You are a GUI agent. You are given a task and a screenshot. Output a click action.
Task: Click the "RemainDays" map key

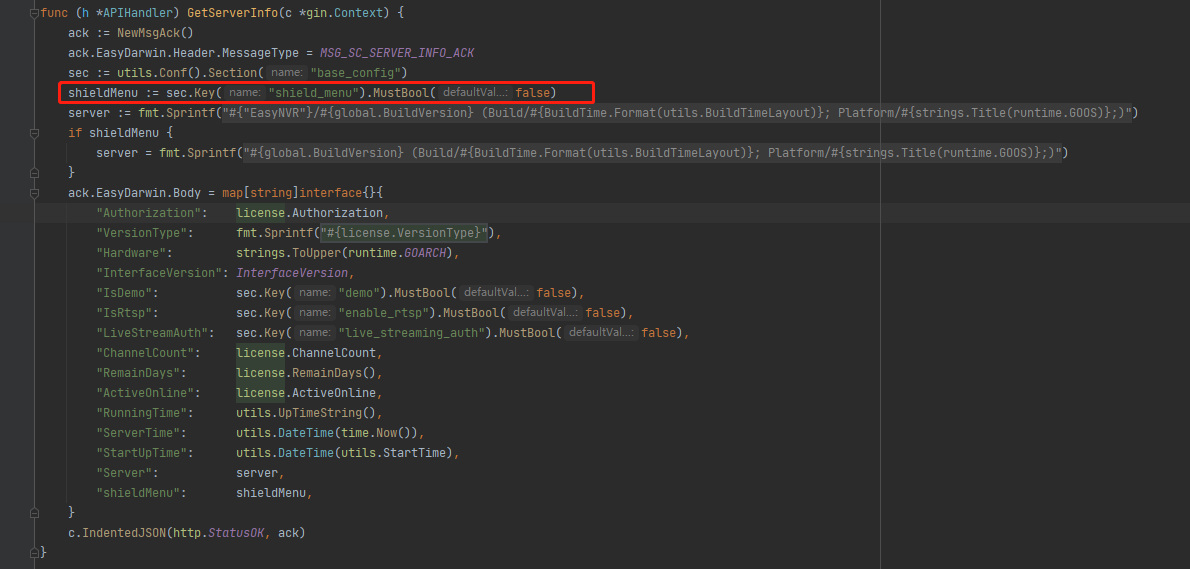(x=139, y=373)
